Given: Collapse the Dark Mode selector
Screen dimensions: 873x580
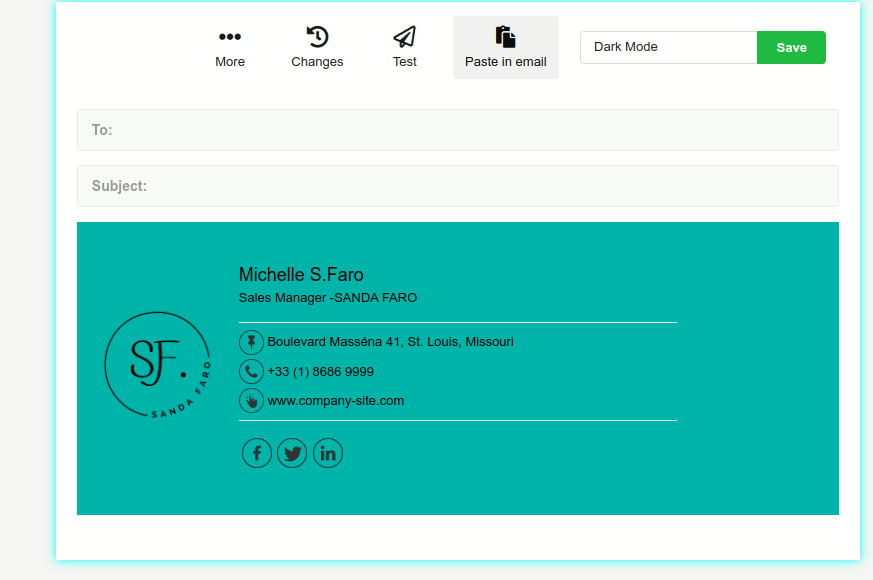Looking at the screenshot, I should [668, 46].
